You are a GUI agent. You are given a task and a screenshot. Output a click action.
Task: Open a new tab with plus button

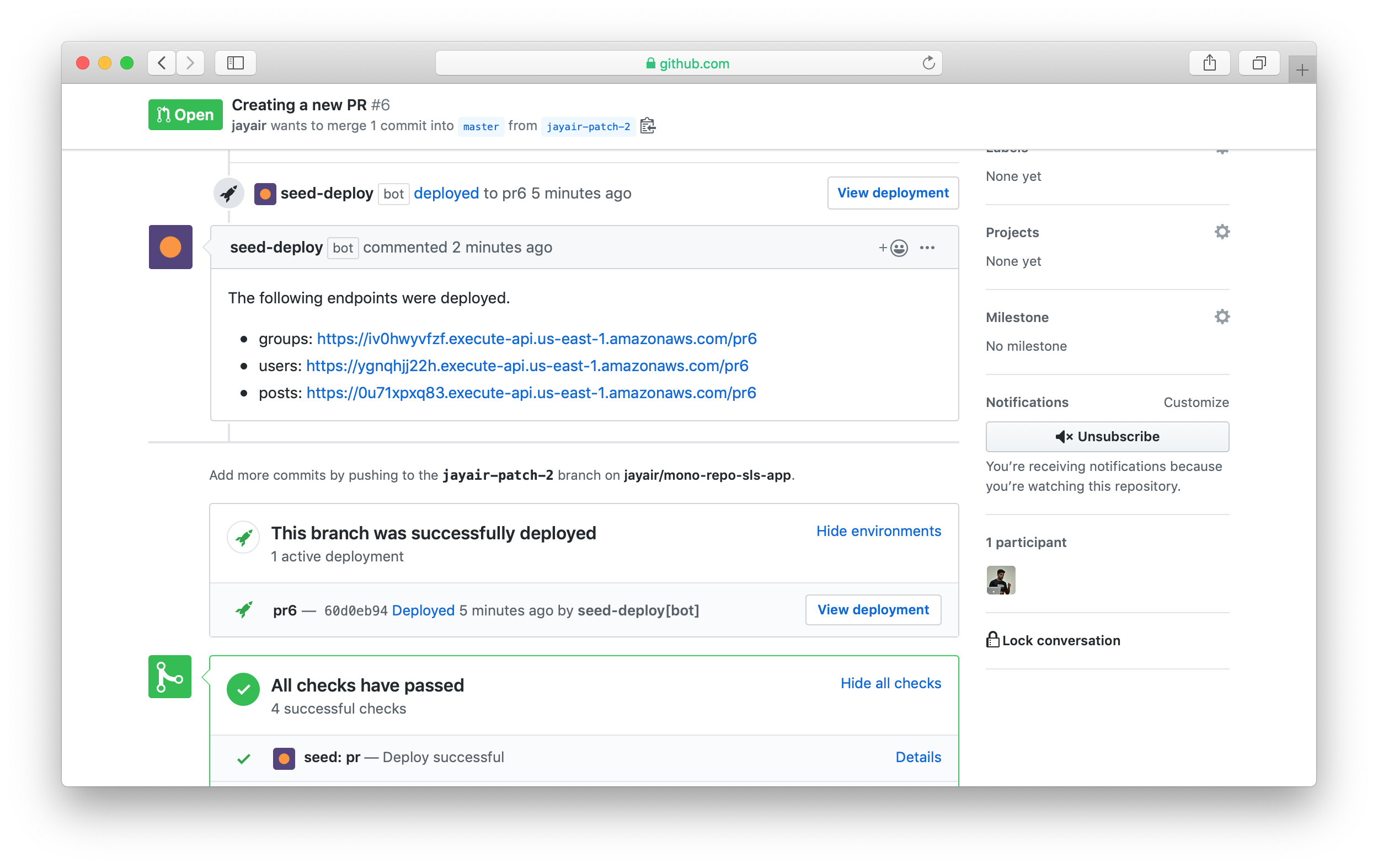point(1302,71)
